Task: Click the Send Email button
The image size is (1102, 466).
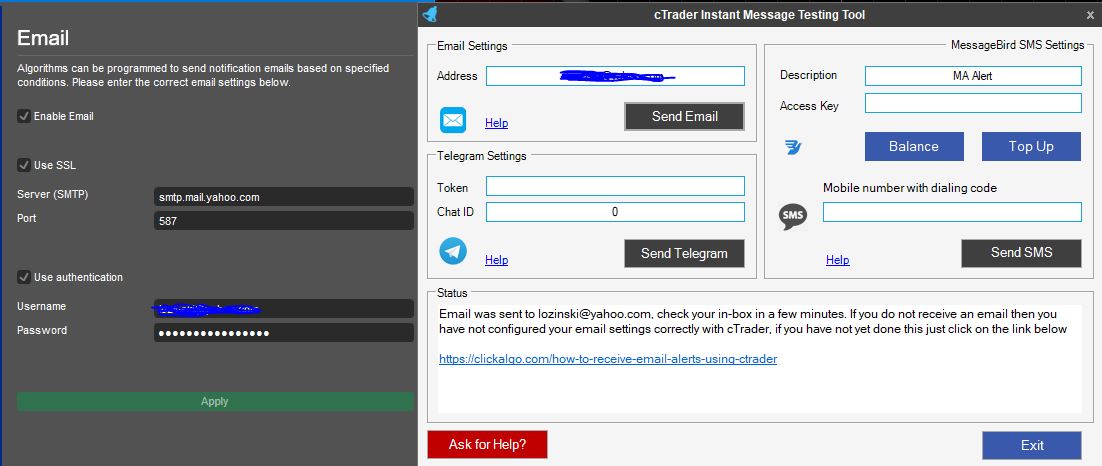Action: click(x=685, y=117)
